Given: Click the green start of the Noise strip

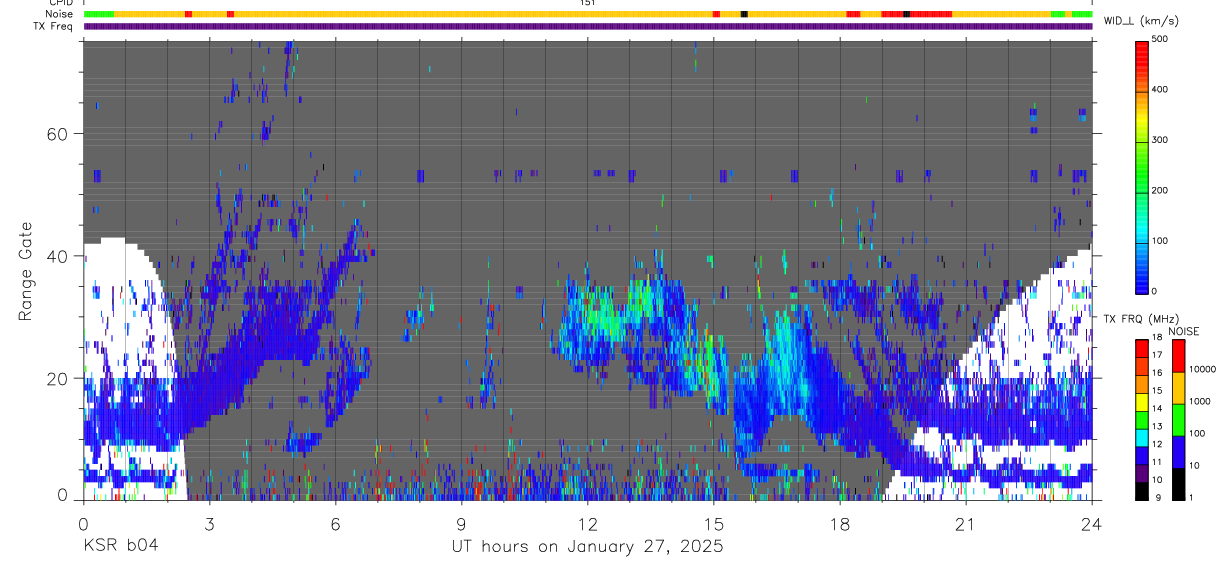Looking at the screenshot, I should point(99,14).
